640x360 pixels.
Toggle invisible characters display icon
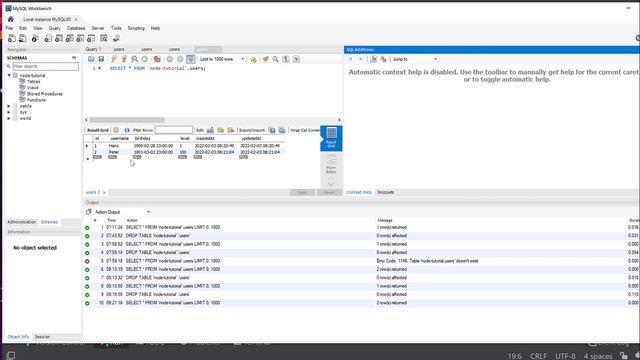tap(286, 59)
